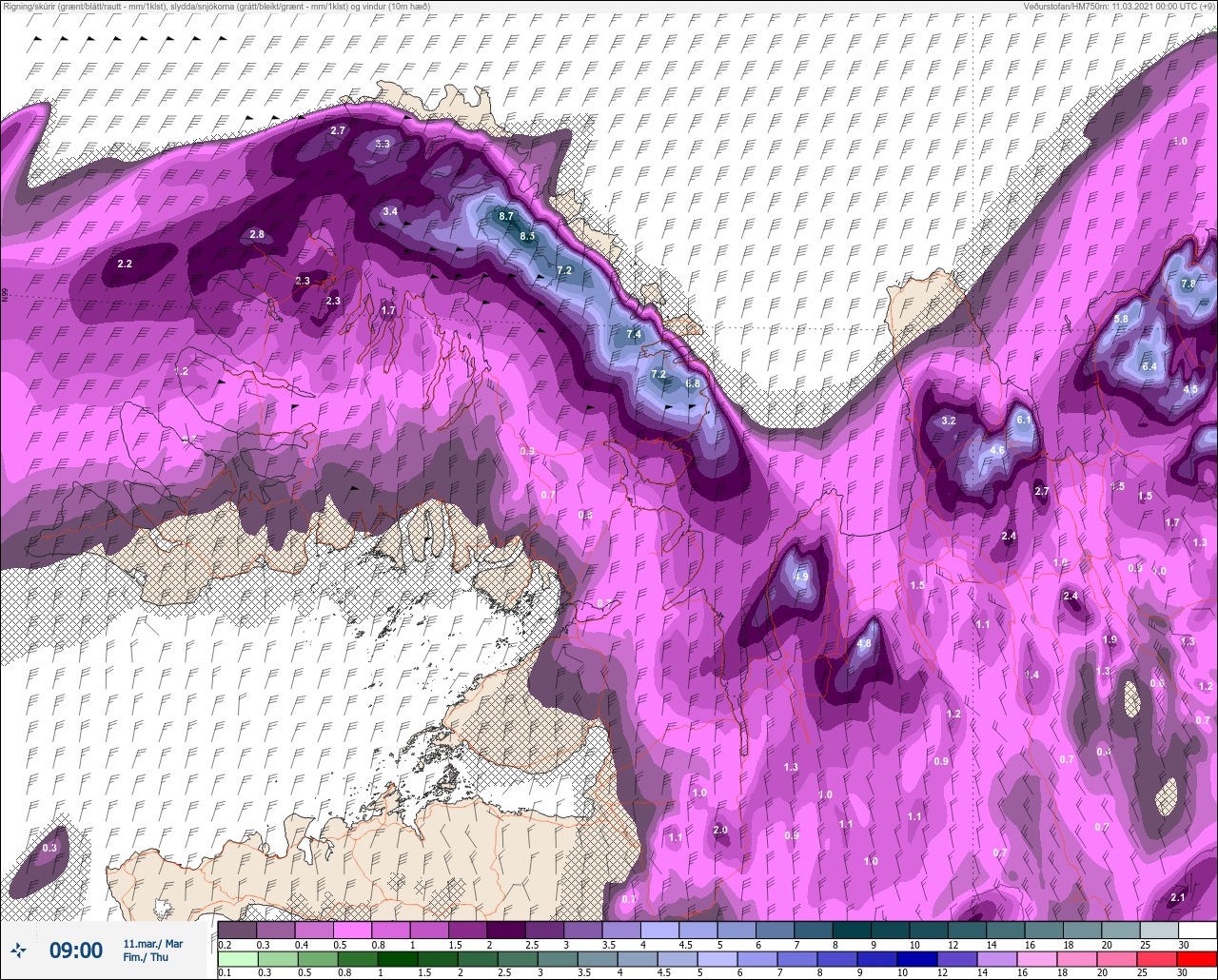The height and width of the screenshot is (980, 1218).
Task: Click the 0.3 value inside the small purple patch
Action: pyautogui.click(x=49, y=848)
